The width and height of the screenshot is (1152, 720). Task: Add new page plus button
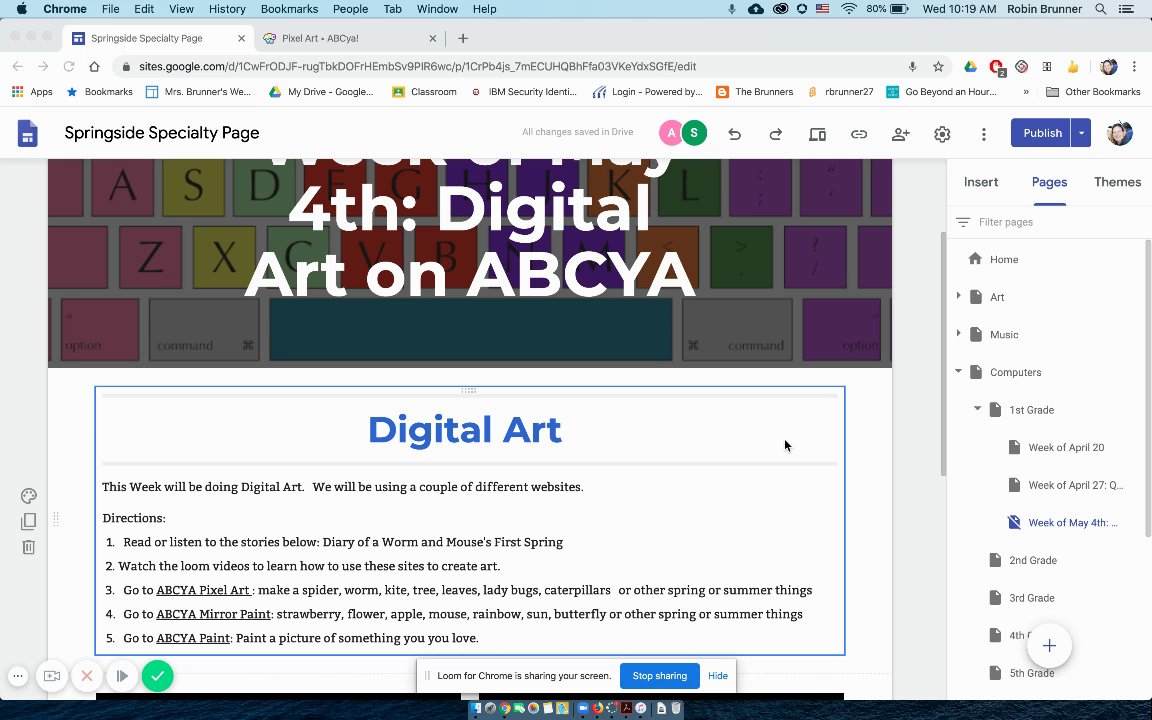coord(1049,645)
